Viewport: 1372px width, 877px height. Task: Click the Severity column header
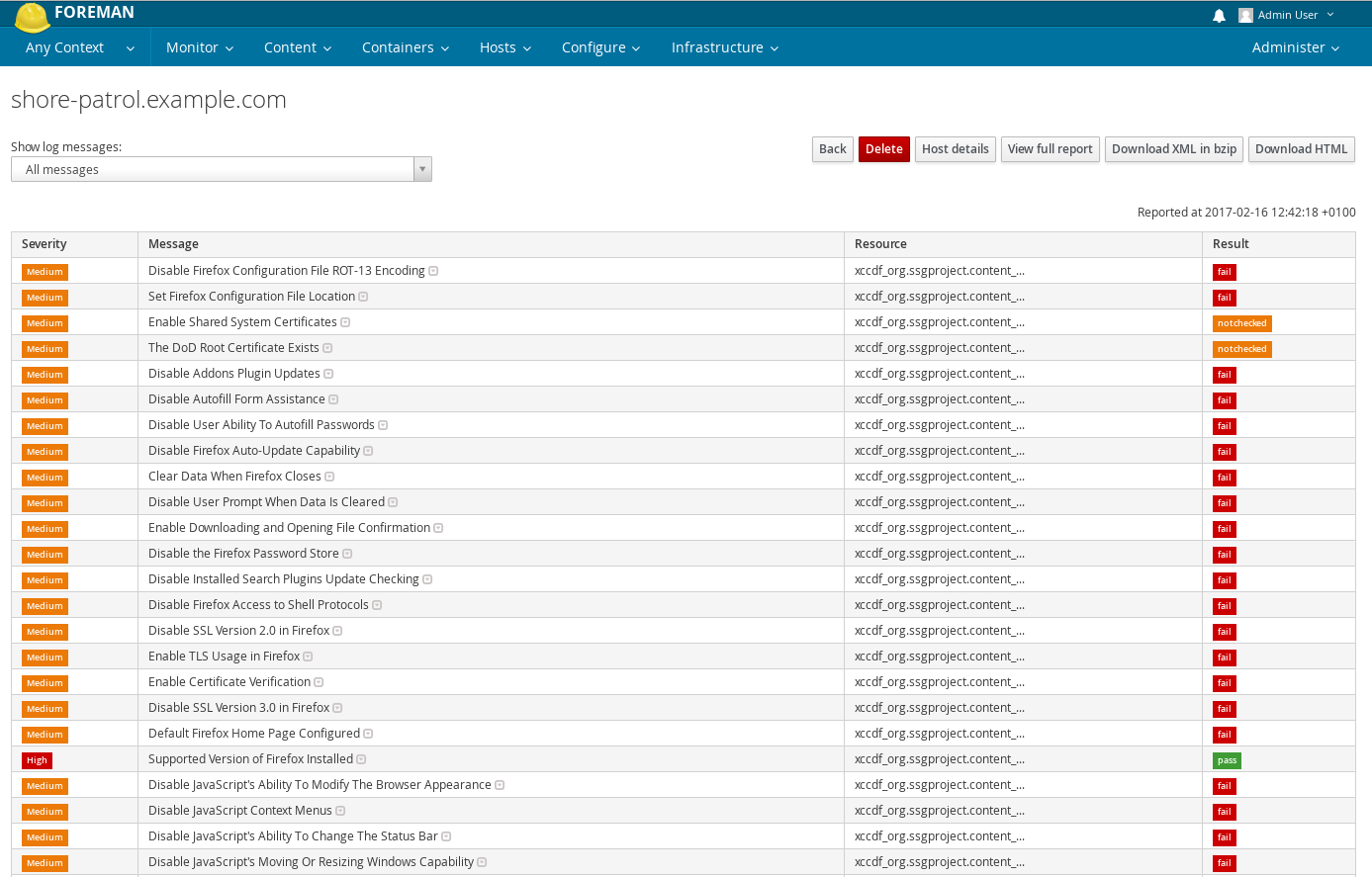[x=45, y=244]
